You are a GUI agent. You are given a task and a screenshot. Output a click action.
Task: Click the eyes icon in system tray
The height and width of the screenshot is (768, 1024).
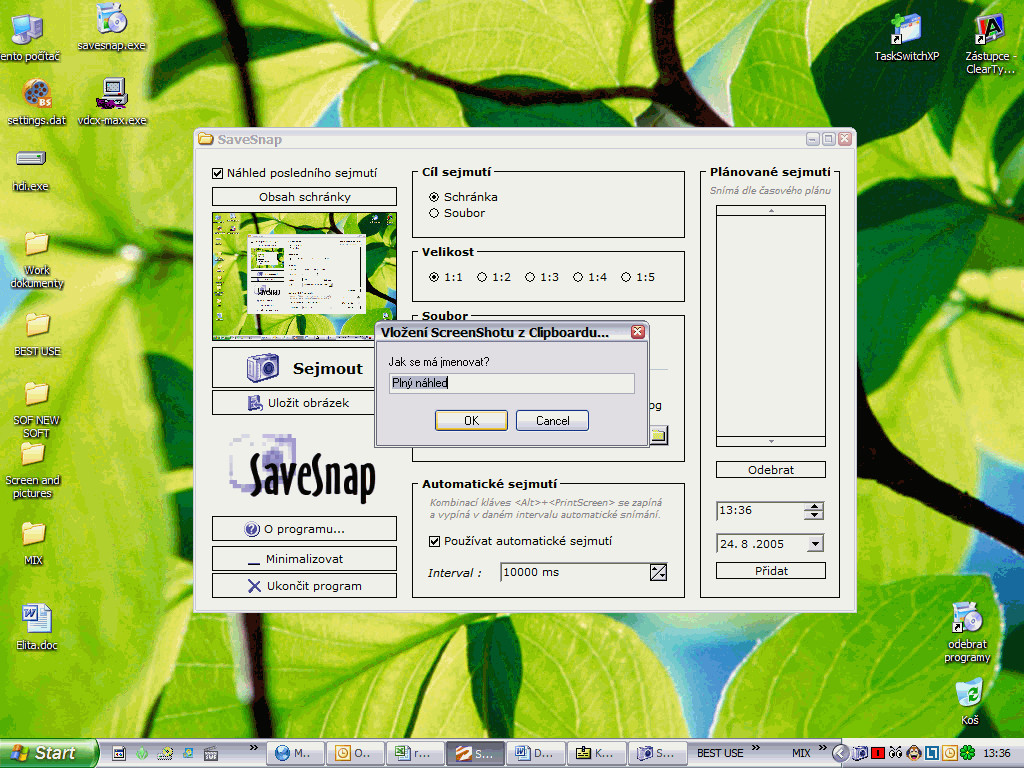(896, 753)
